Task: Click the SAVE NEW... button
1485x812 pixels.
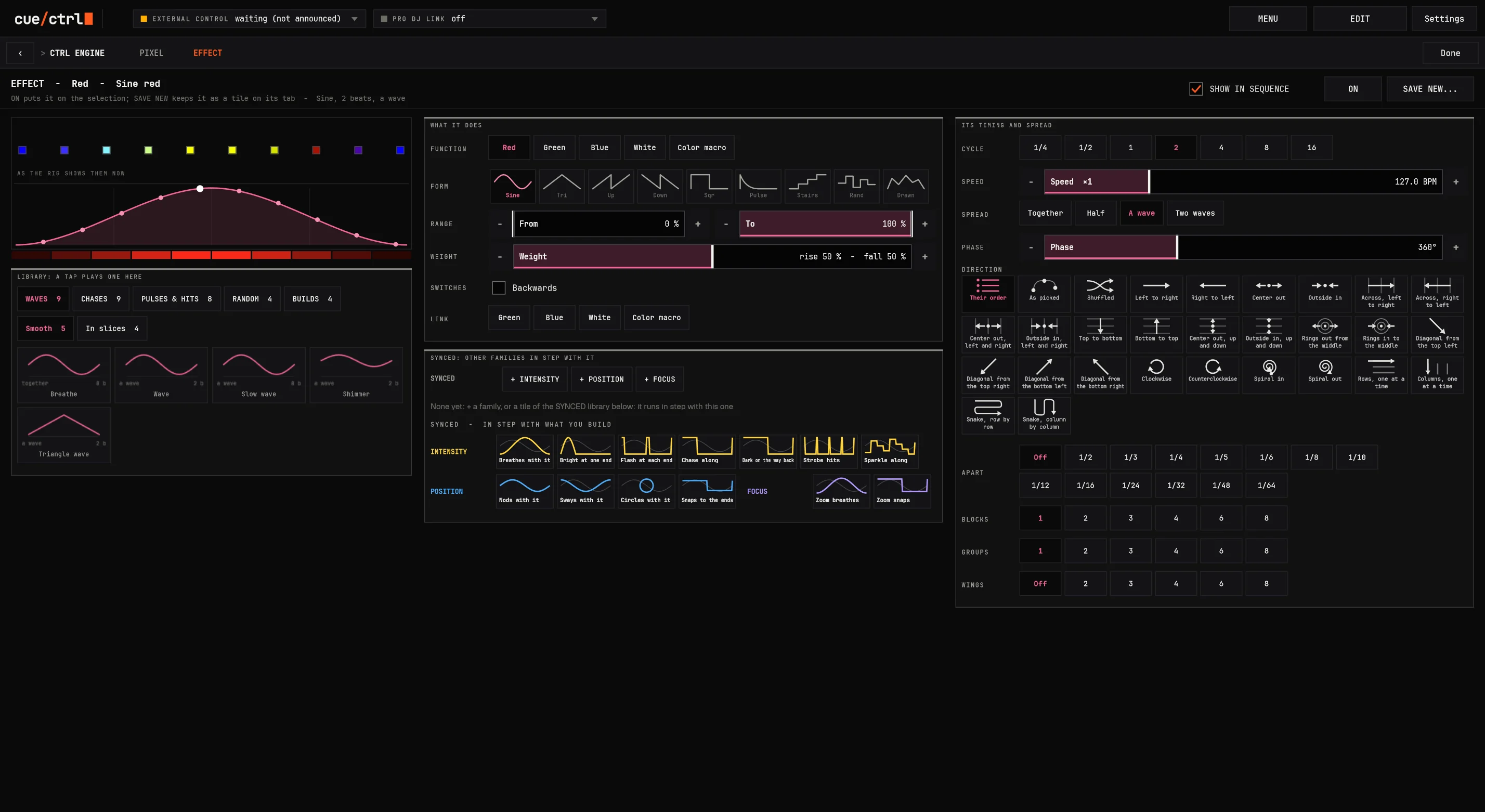Action: 1430,89
